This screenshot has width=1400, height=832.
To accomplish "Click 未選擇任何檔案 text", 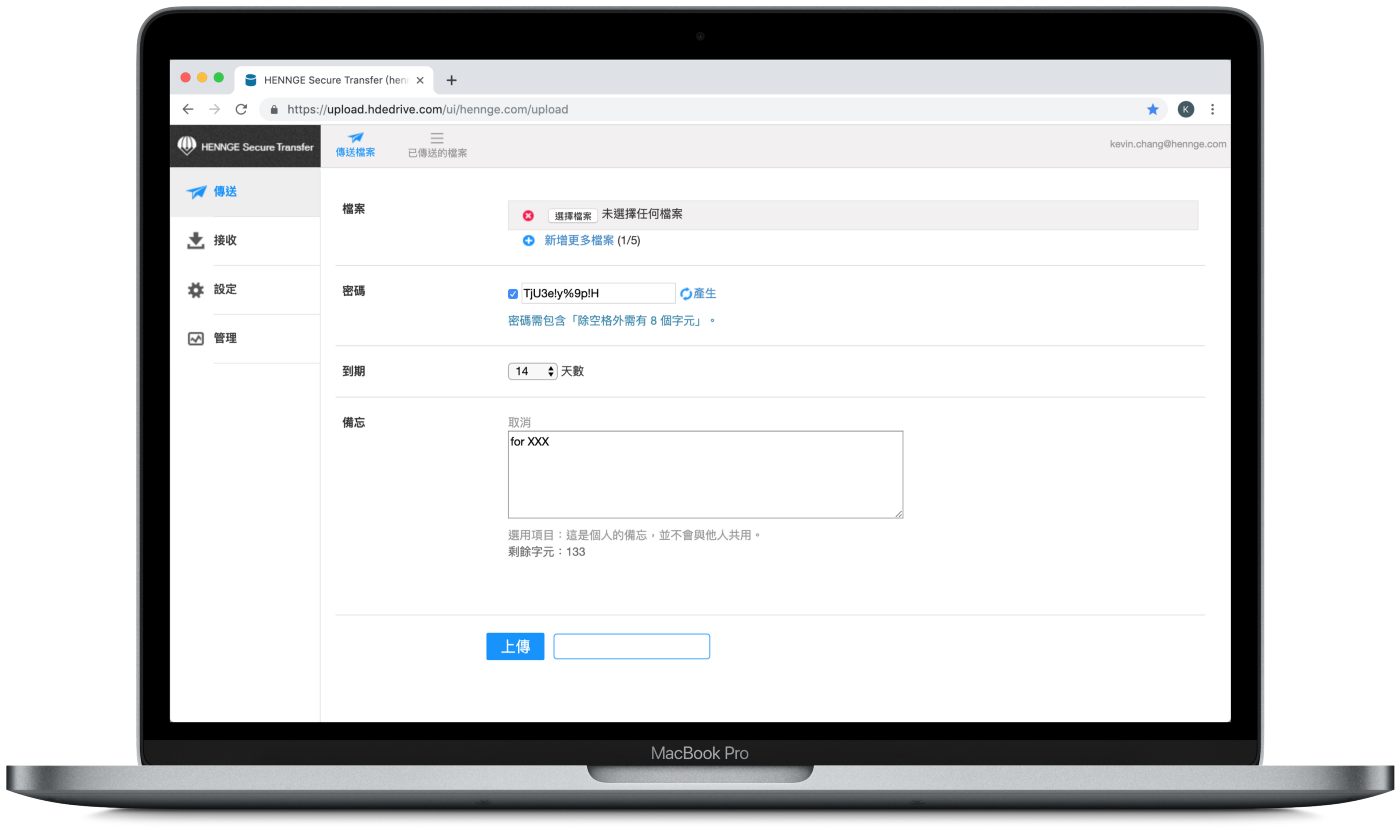I will click(642, 215).
